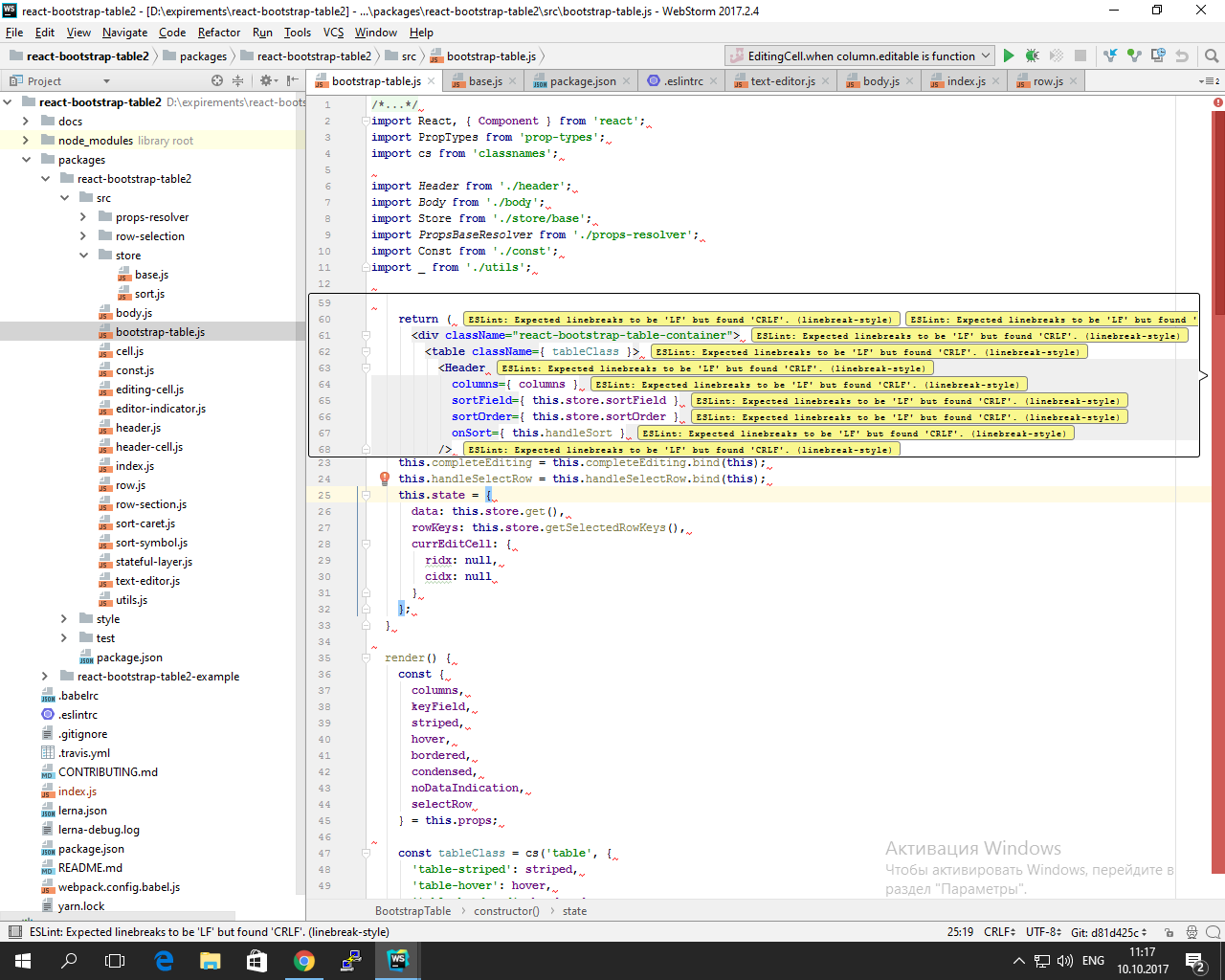The image size is (1225, 980).
Task: Toggle tool window buttons in status bar
Action: click(x=14, y=932)
